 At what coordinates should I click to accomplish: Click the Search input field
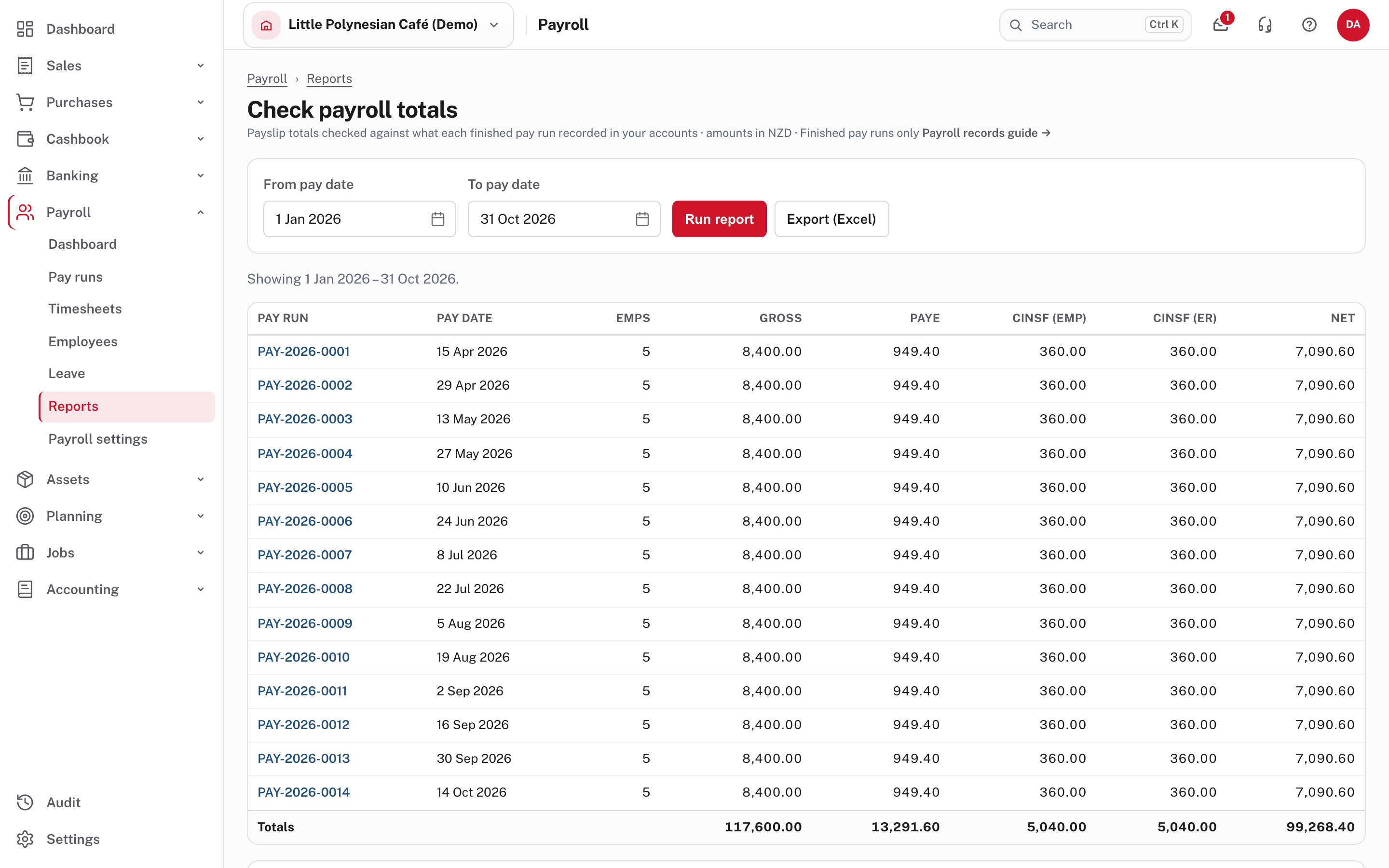(x=1095, y=25)
